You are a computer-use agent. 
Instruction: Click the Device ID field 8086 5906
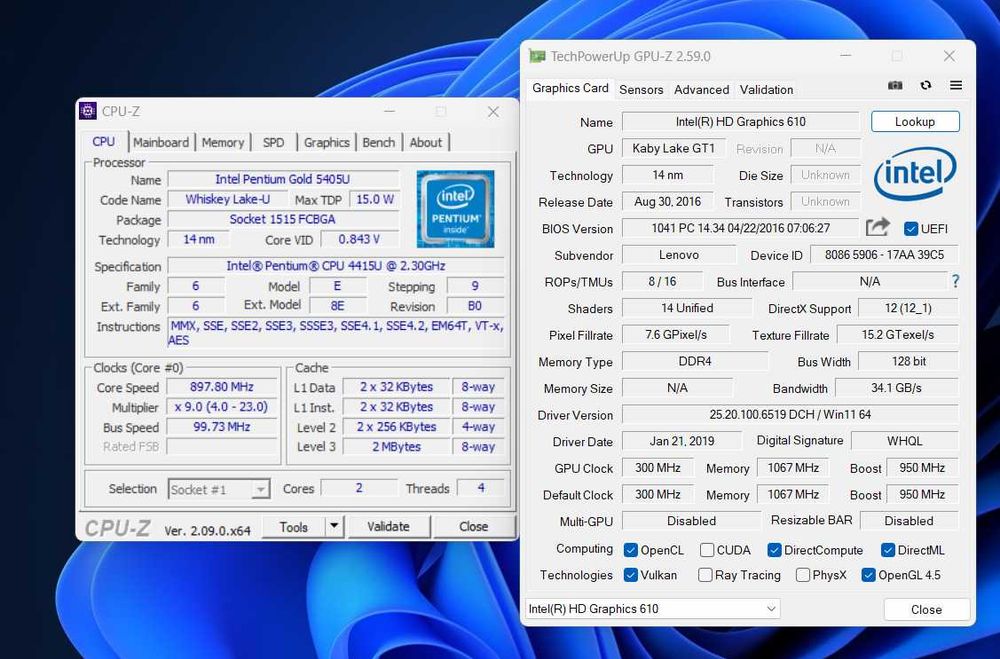pos(884,255)
